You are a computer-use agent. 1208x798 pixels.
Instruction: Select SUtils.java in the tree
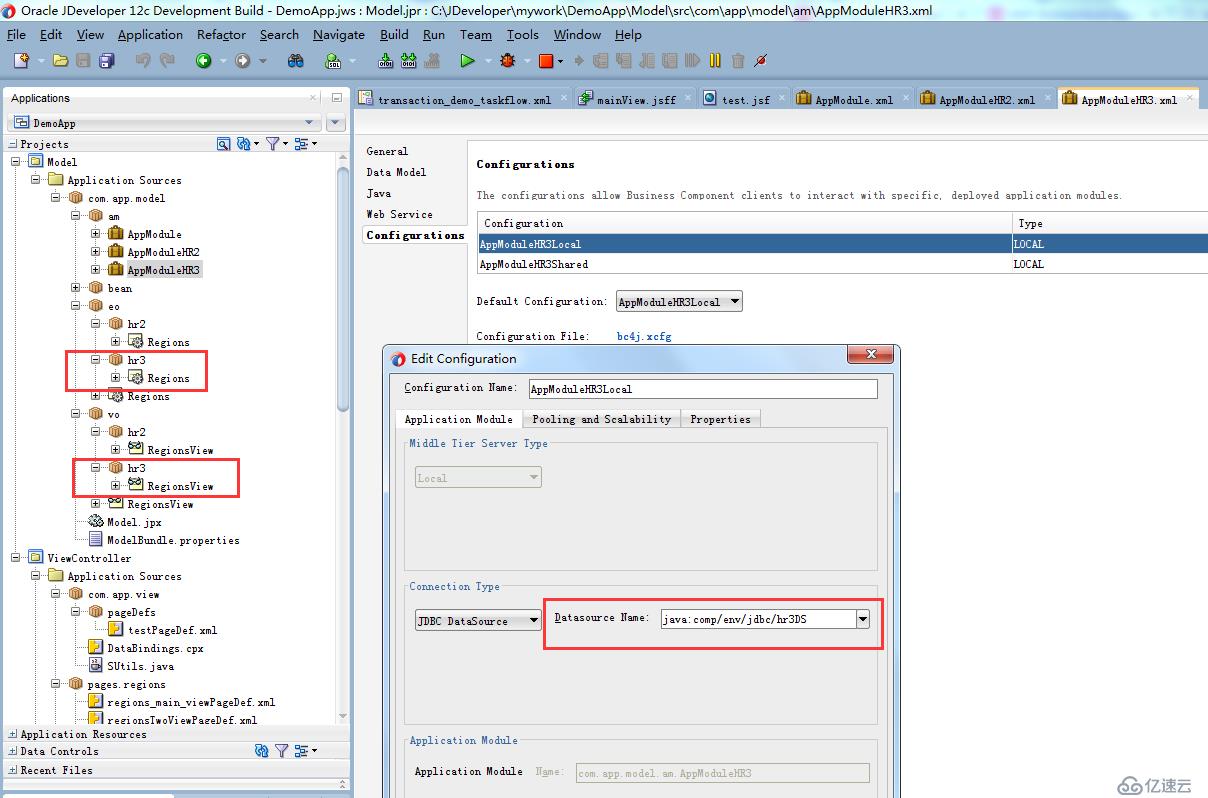[140, 666]
